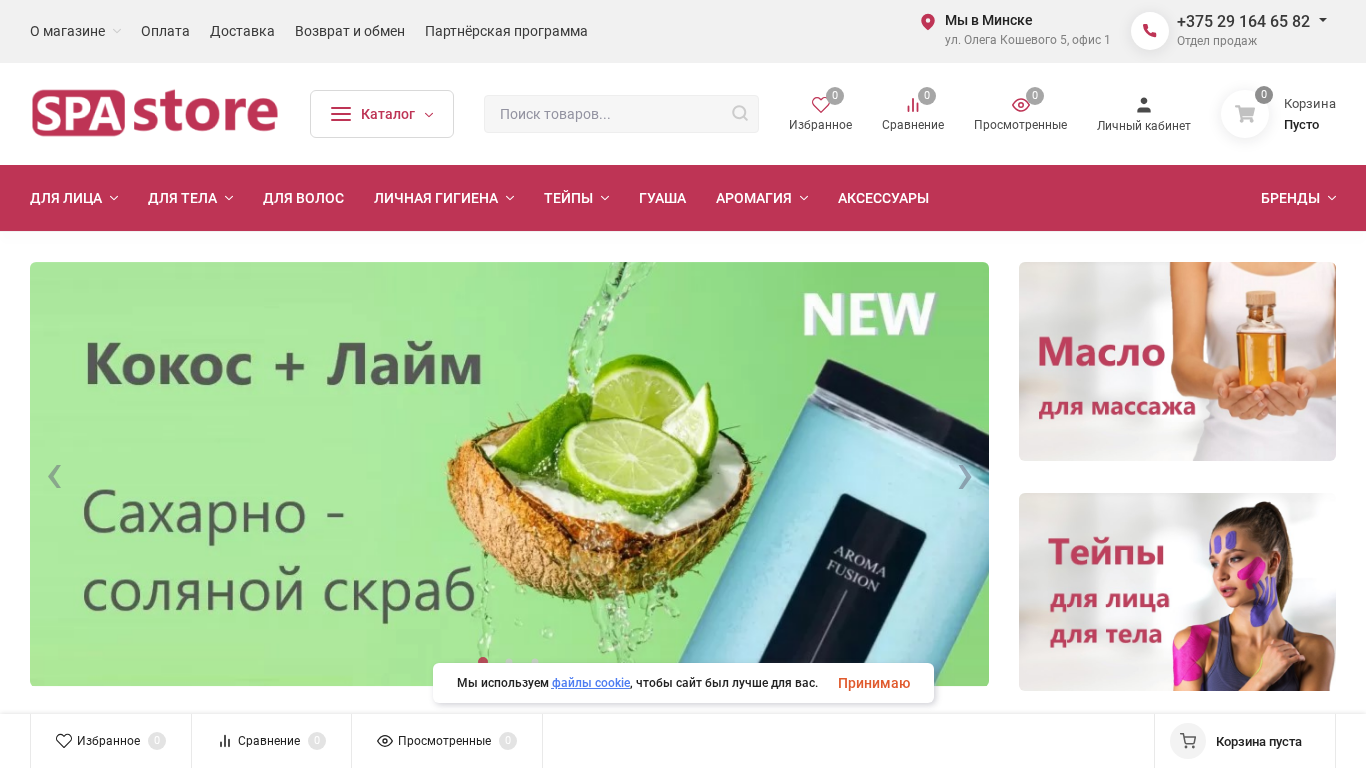Expand the Каталог dropdown button
The image size is (1366, 768).
382,114
